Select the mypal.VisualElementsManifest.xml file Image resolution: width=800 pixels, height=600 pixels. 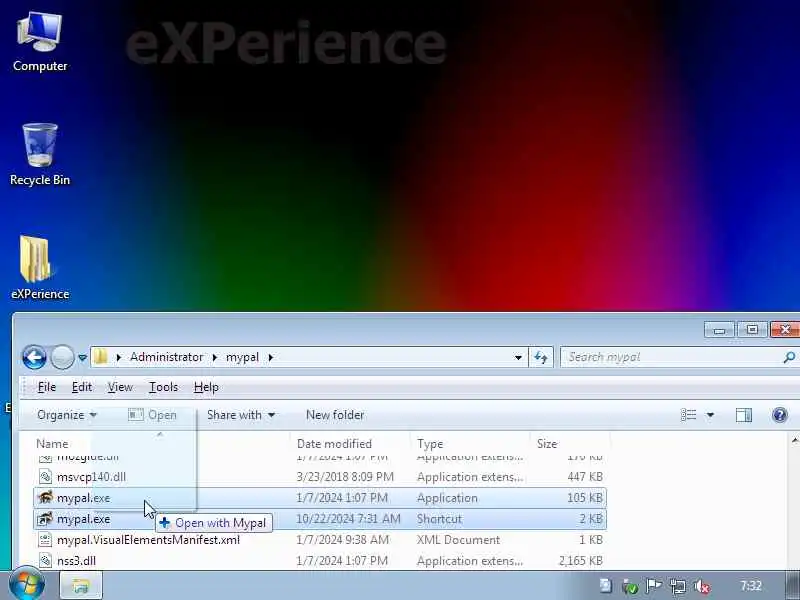coord(148,540)
